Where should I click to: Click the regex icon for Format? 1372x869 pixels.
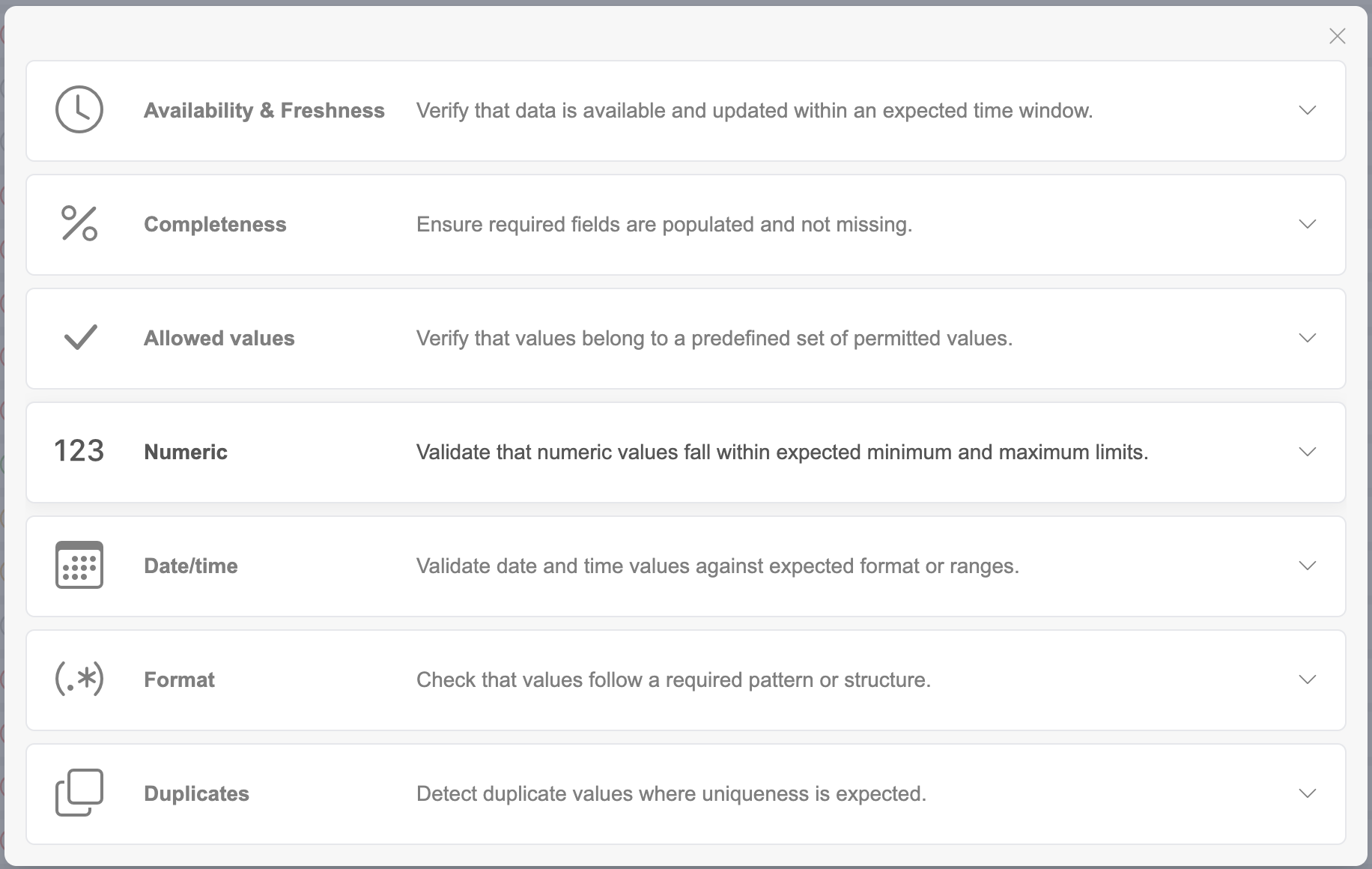pyautogui.click(x=79, y=679)
